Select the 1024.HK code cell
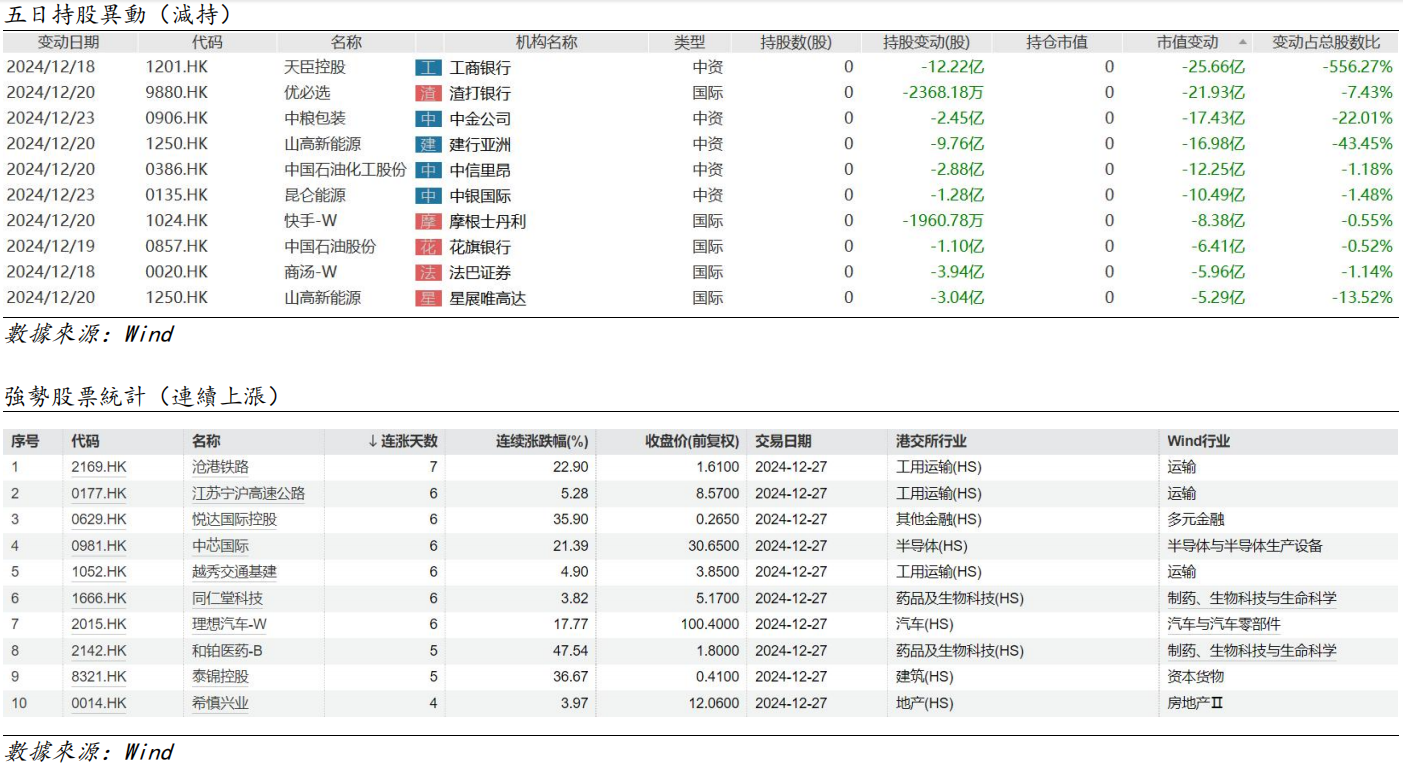1403x774 pixels. coord(177,220)
